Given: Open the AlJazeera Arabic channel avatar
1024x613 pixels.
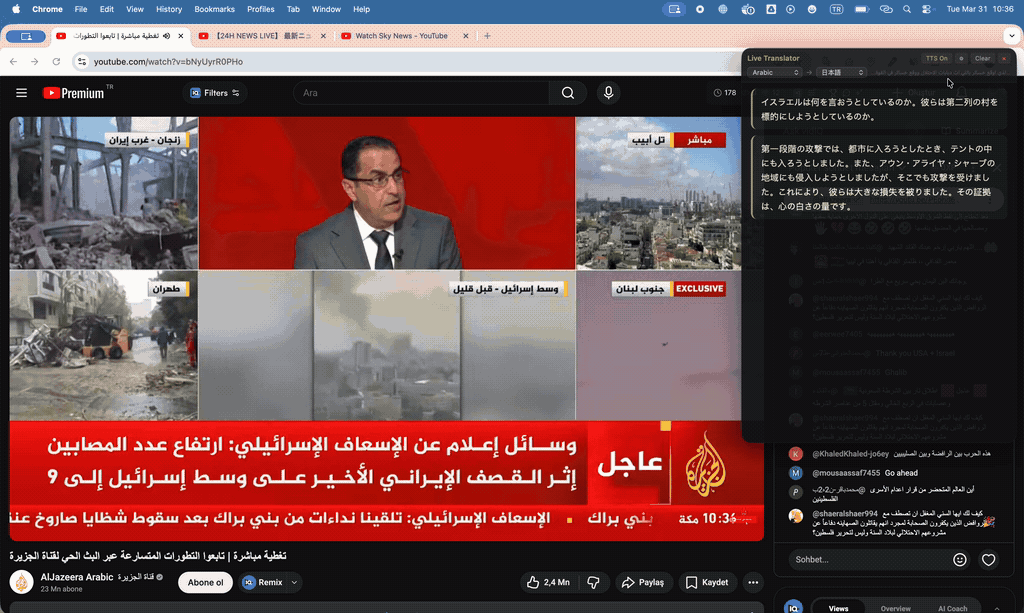Looking at the screenshot, I should coord(22,582).
